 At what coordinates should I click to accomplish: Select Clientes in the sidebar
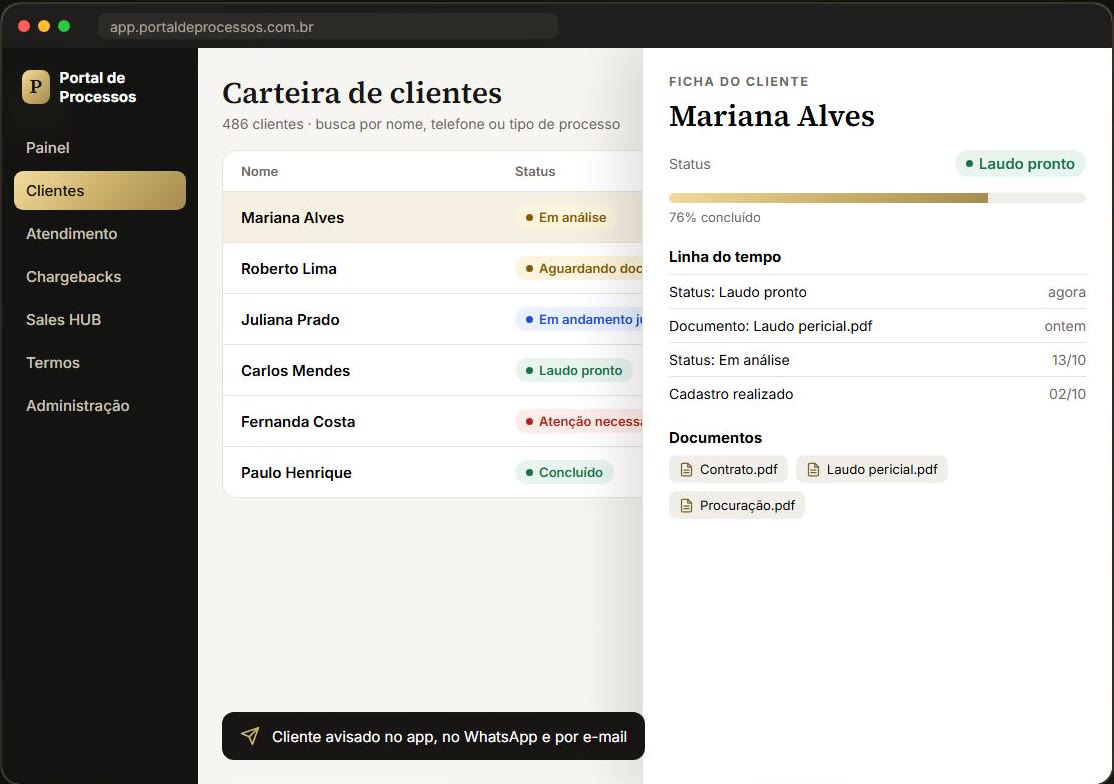99,190
